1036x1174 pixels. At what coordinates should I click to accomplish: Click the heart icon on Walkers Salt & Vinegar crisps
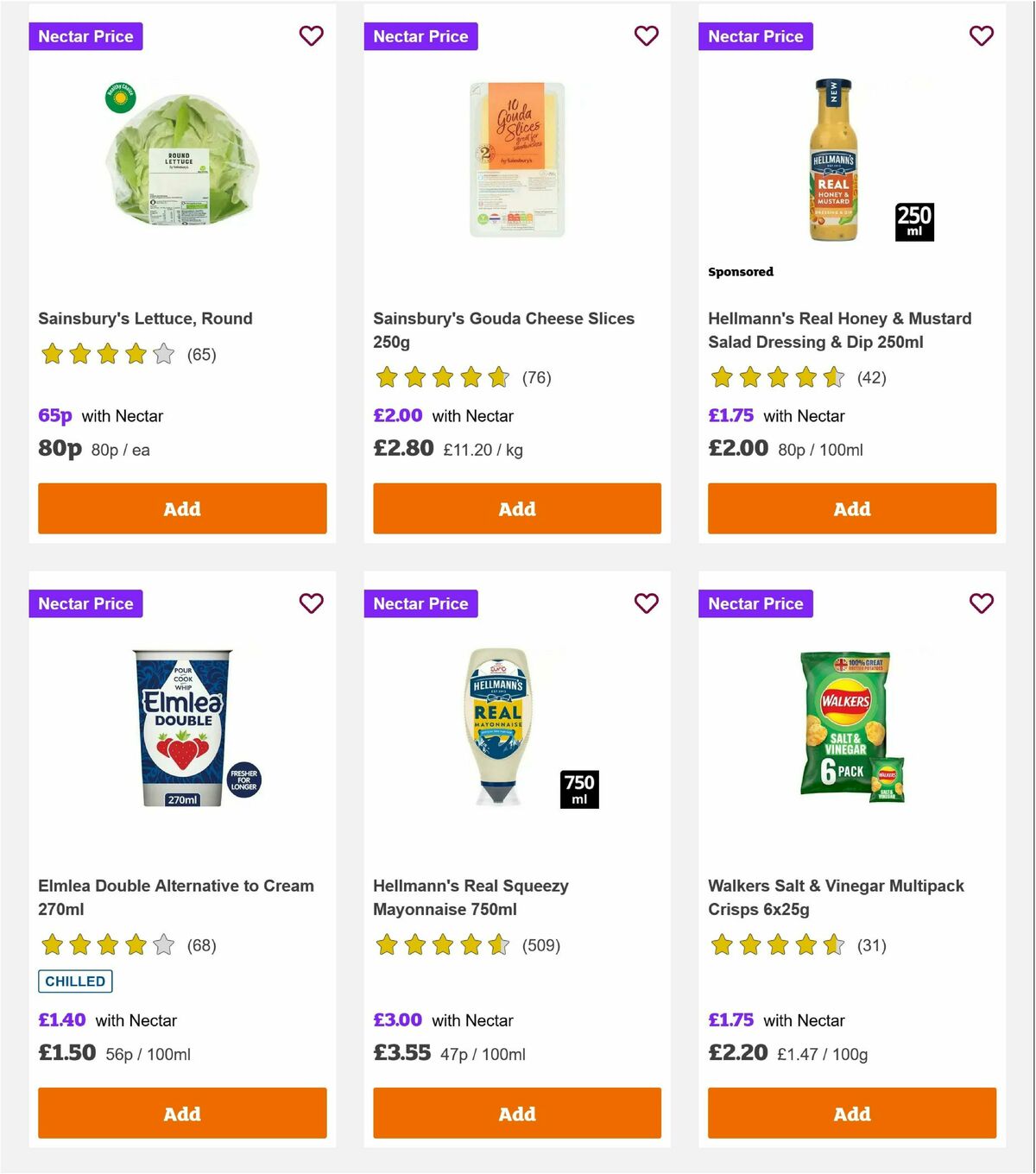981,603
